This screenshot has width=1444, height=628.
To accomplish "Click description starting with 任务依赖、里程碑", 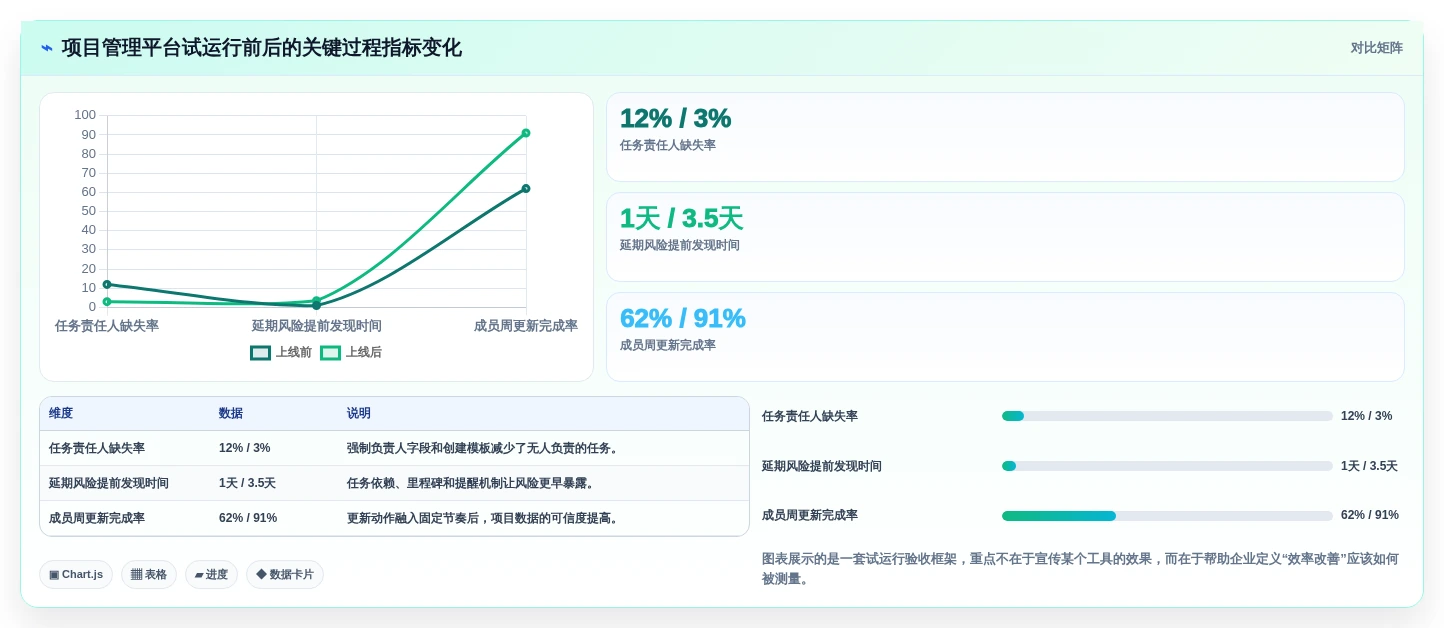I will pyautogui.click(x=472, y=483).
